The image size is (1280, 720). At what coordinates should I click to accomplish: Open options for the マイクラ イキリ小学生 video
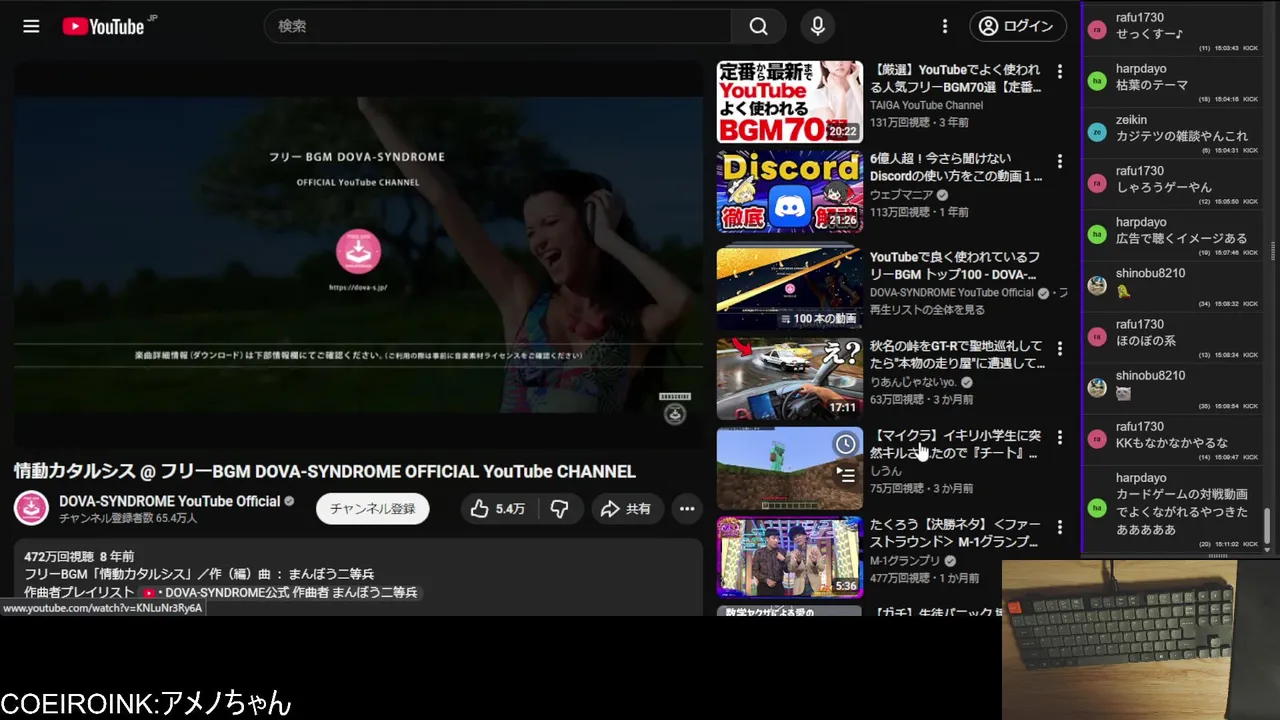(x=1060, y=438)
